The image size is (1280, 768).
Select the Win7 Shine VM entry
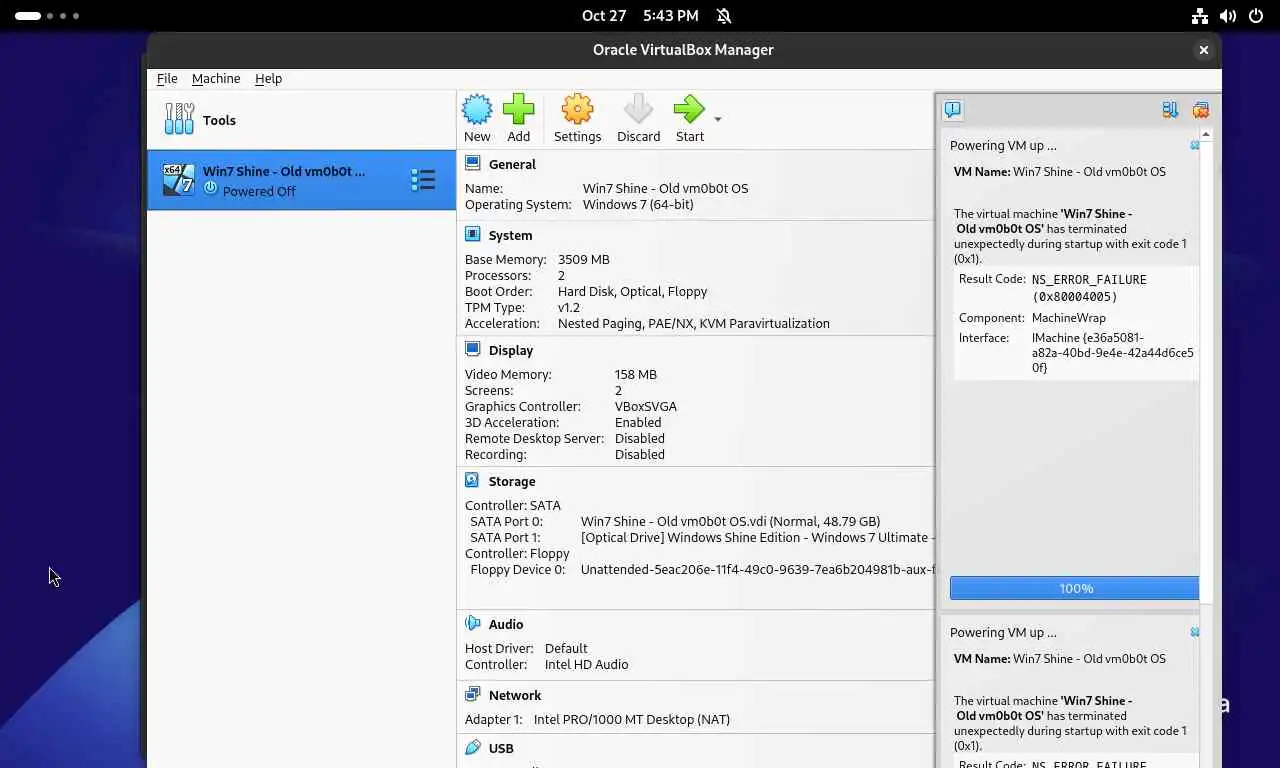coord(301,180)
